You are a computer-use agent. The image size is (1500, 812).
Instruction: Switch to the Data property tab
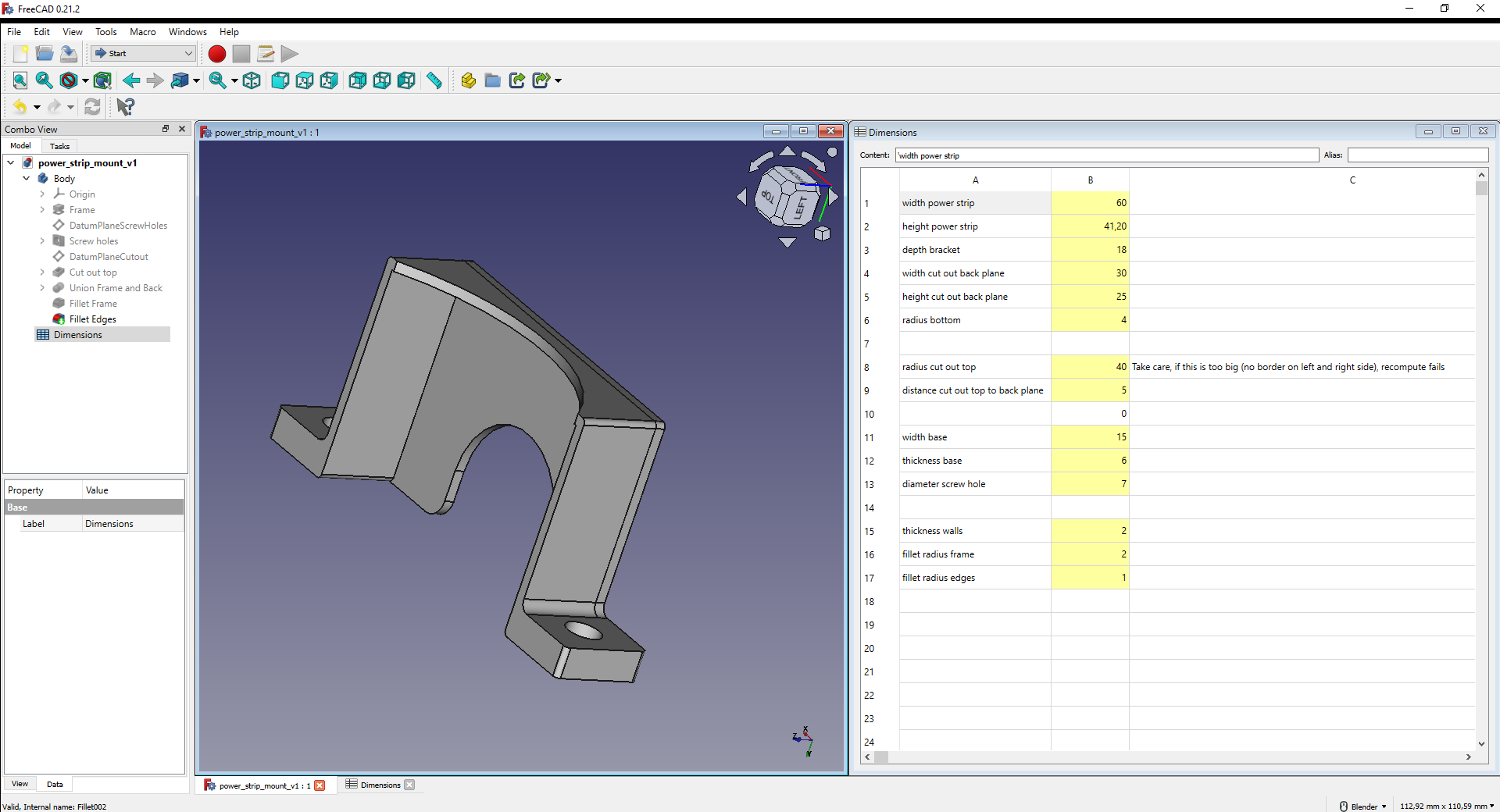point(55,784)
